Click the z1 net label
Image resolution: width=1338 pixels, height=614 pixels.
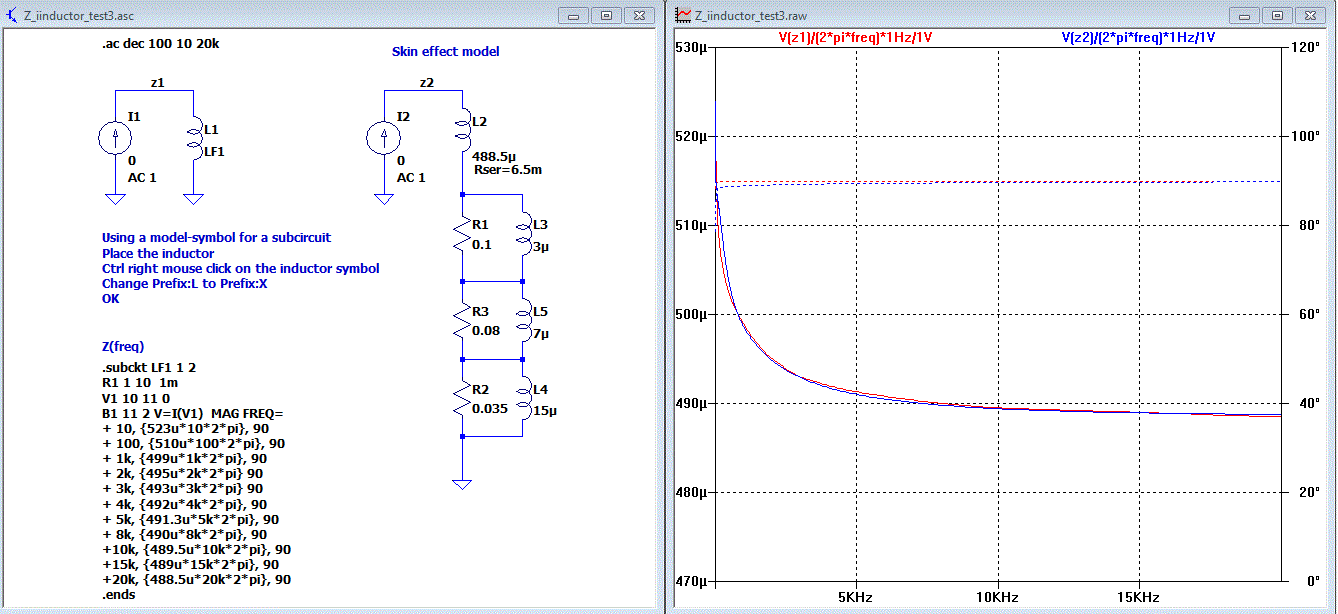click(157, 82)
